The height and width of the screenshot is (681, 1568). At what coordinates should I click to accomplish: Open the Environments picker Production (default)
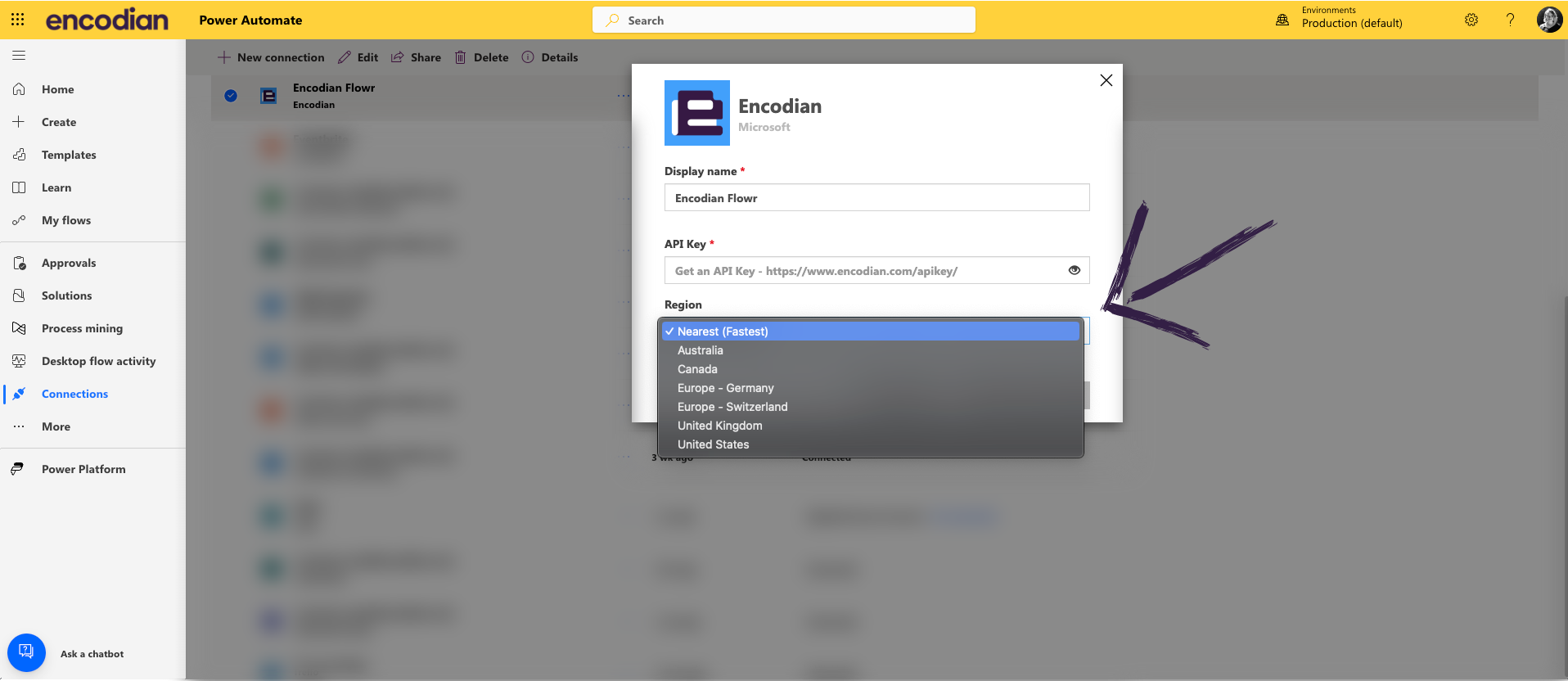(x=1340, y=18)
